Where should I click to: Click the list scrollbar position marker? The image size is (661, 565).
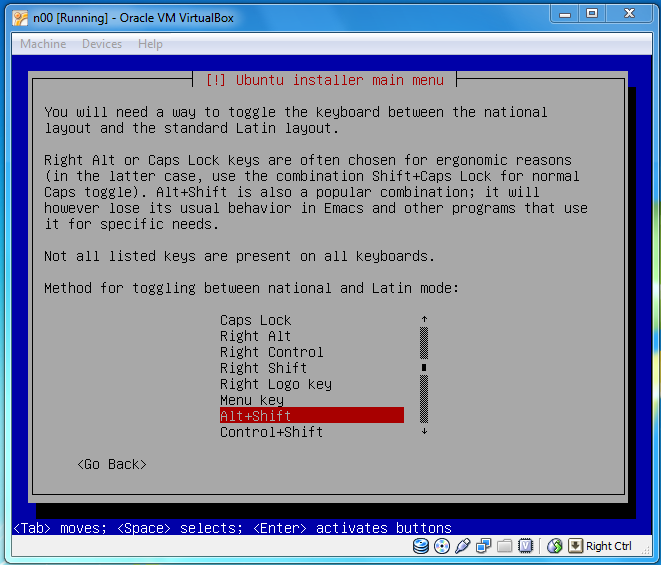click(x=424, y=368)
